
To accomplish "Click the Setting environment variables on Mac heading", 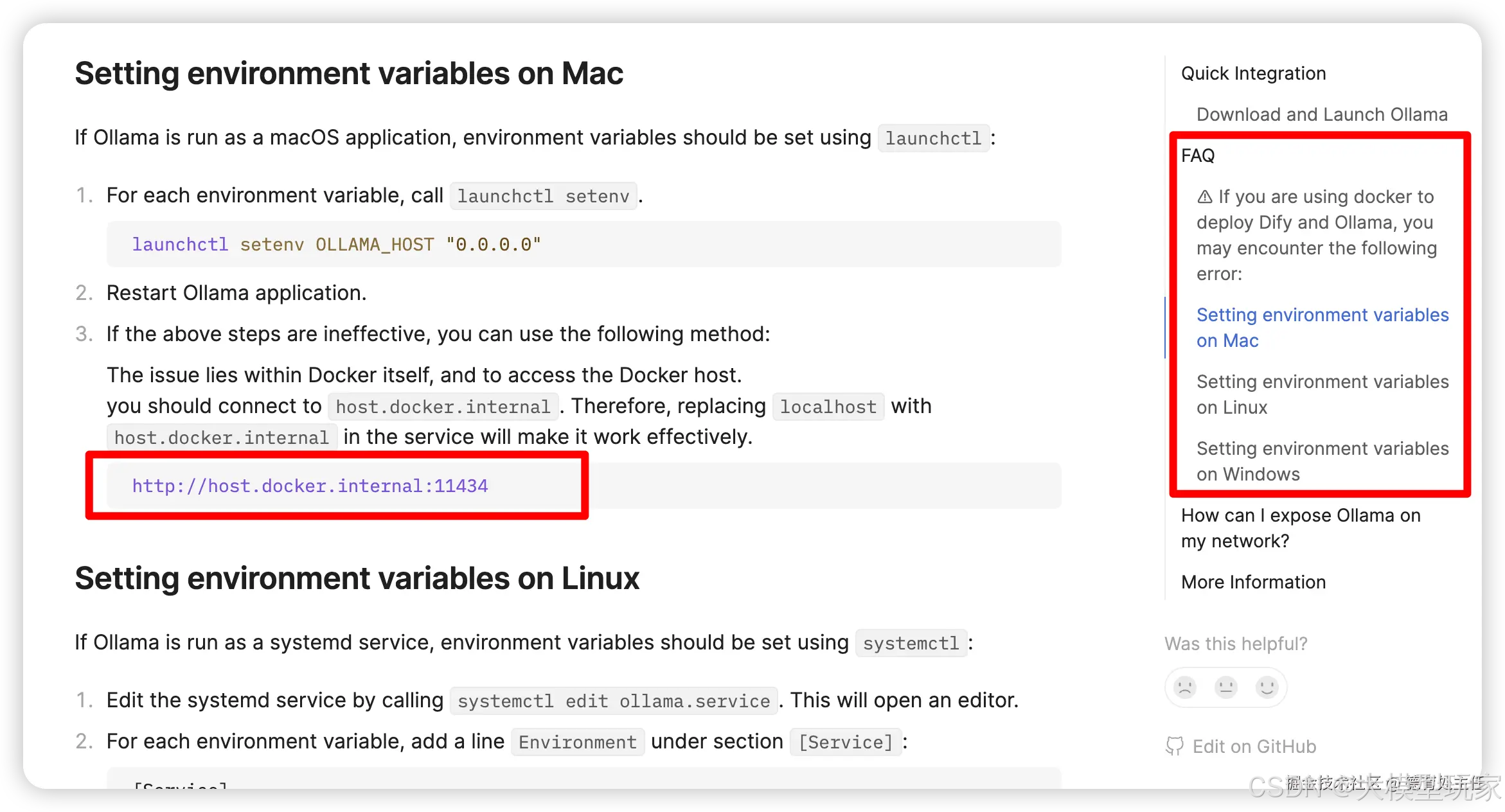I will pos(349,73).
